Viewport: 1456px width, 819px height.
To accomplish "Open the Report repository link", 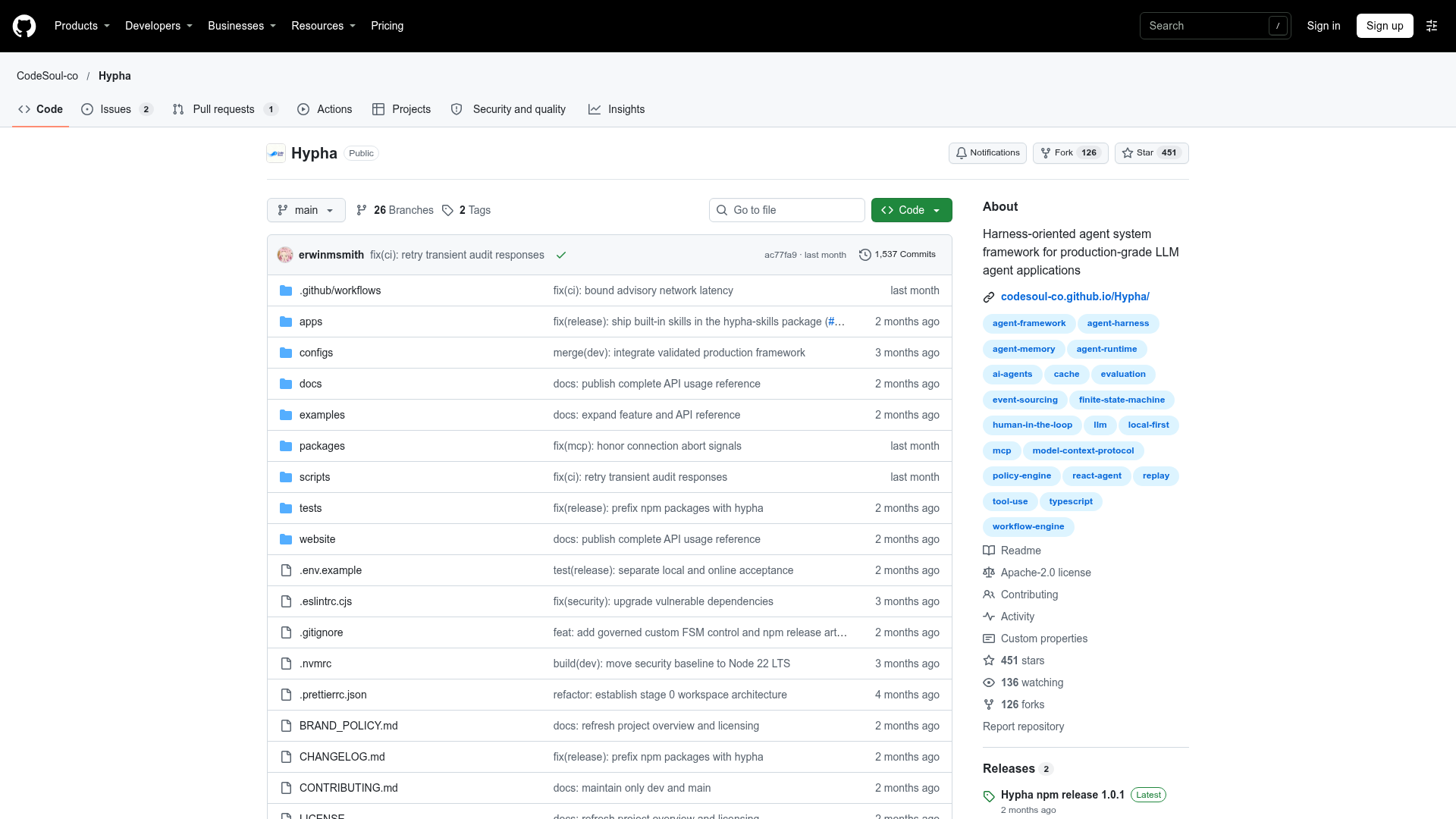I will pyautogui.click(x=1023, y=726).
